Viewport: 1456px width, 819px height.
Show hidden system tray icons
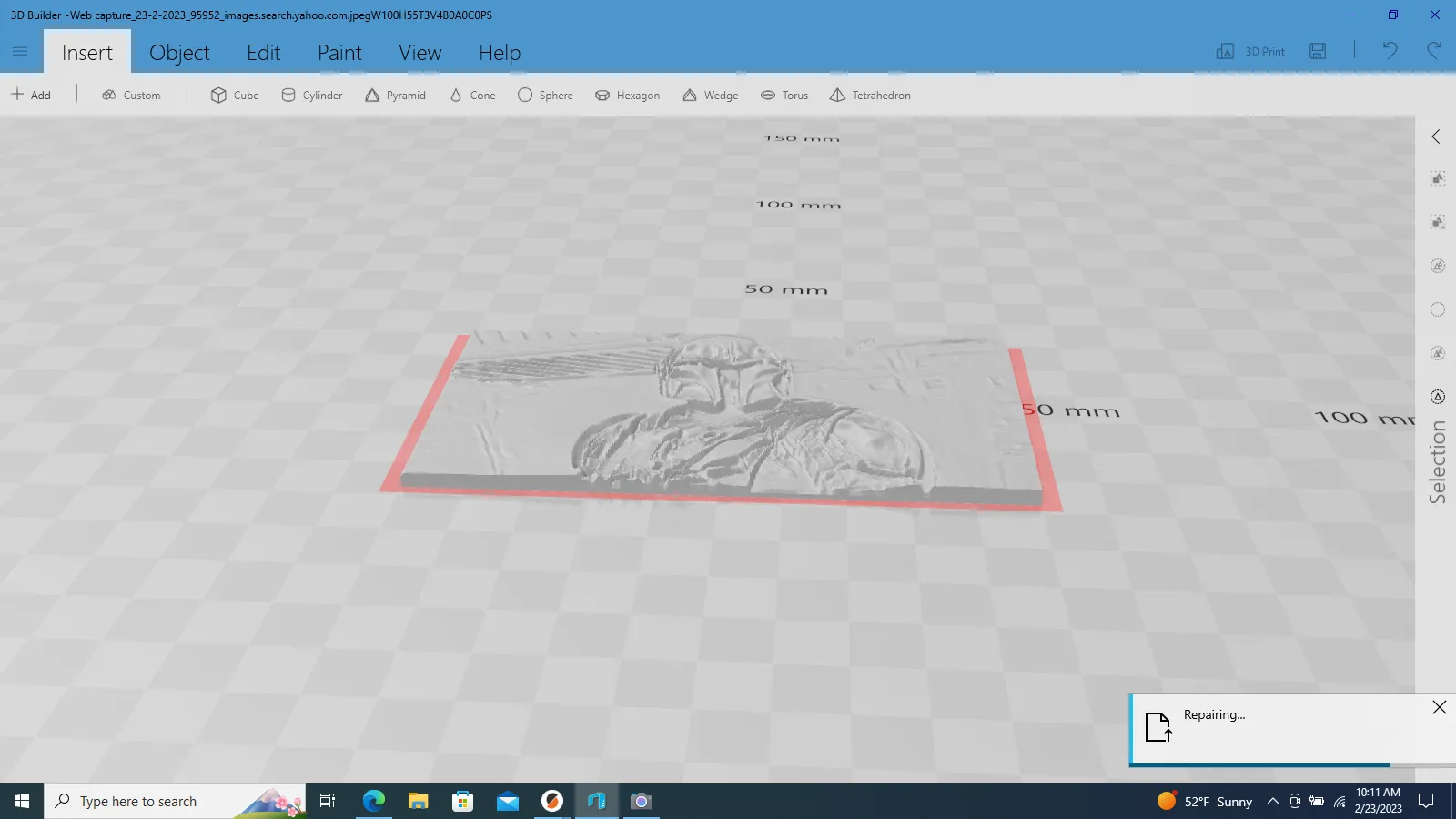[x=1273, y=802]
